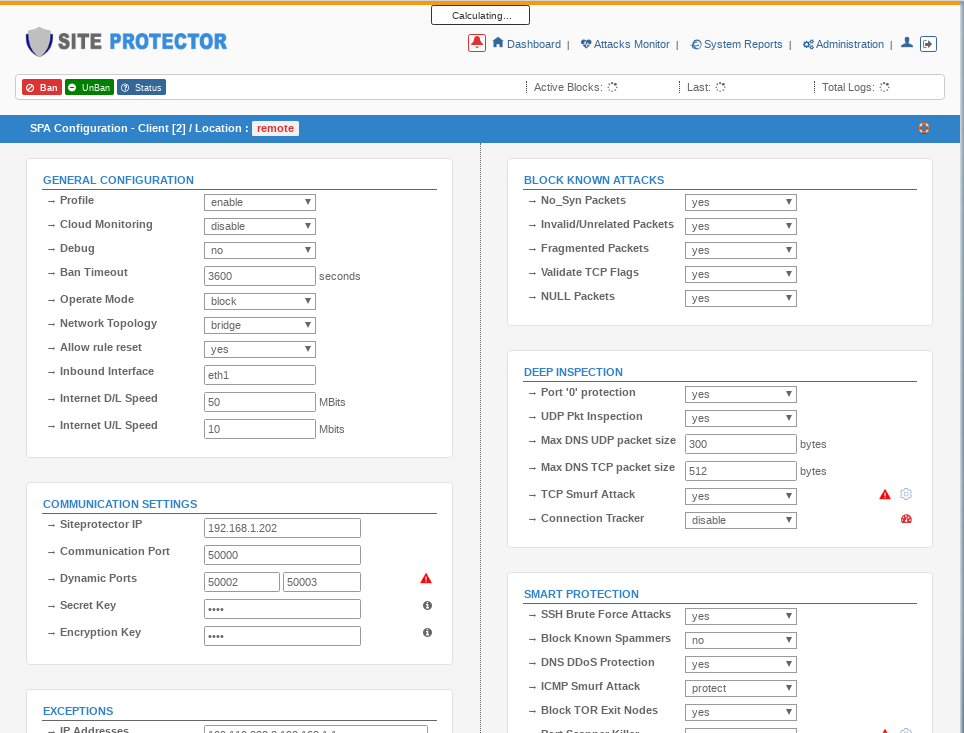Open the Debug dropdown
The height and width of the screenshot is (733, 964).
[259, 250]
